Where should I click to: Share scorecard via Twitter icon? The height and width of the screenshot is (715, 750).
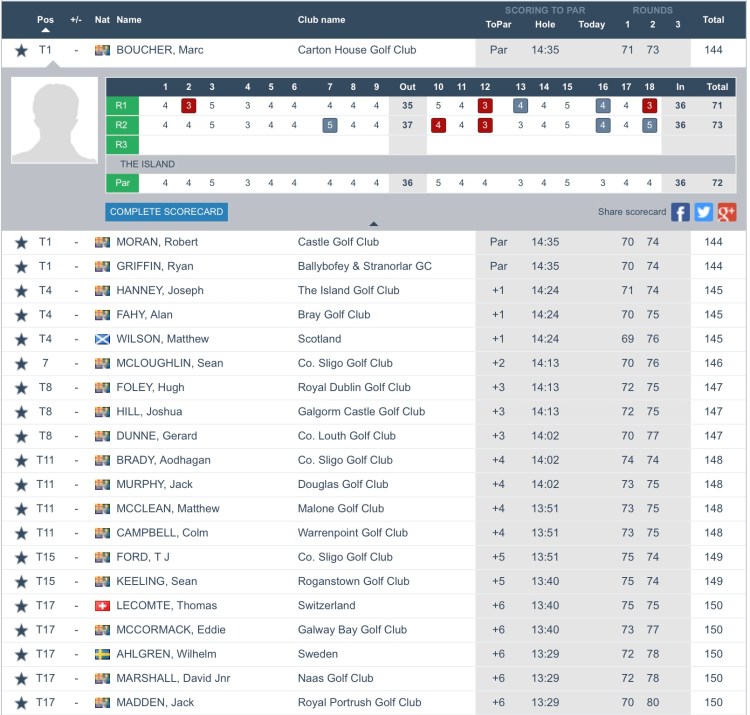click(704, 212)
